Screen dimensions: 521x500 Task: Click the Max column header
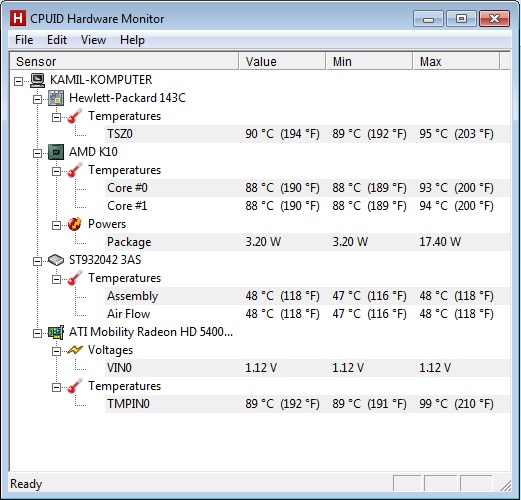pyautogui.click(x=456, y=61)
